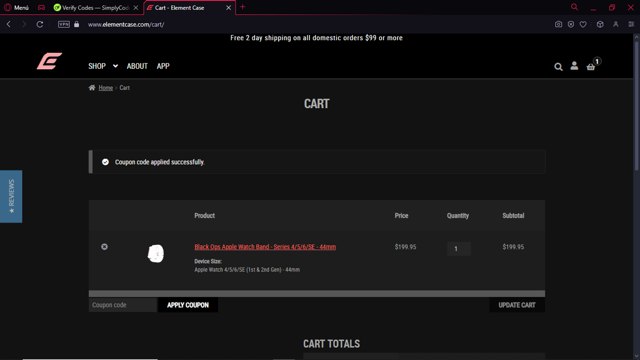Open the Opera Menu button
The height and width of the screenshot is (360, 640).
coord(16,7)
